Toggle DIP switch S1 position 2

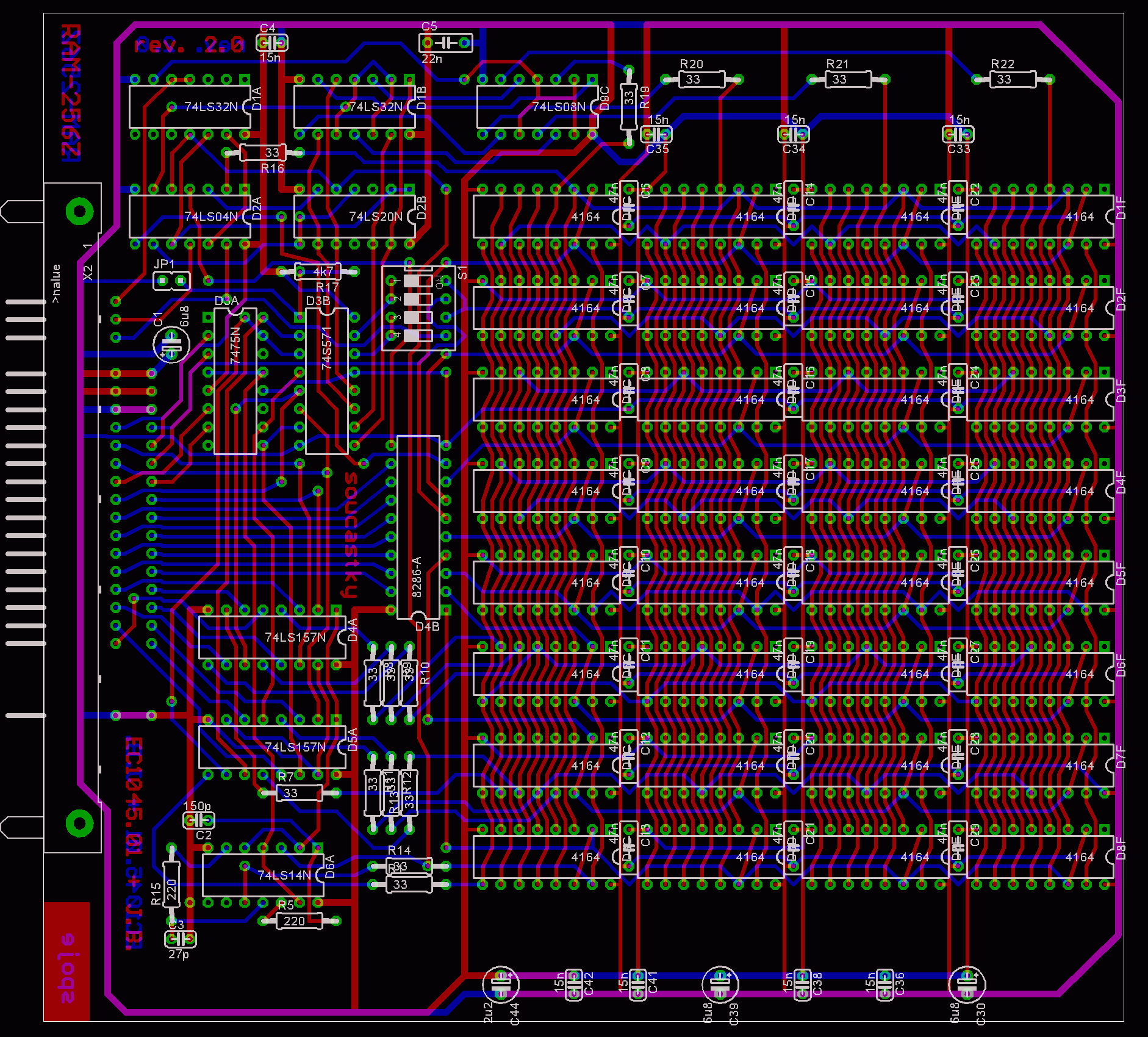(x=418, y=300)
